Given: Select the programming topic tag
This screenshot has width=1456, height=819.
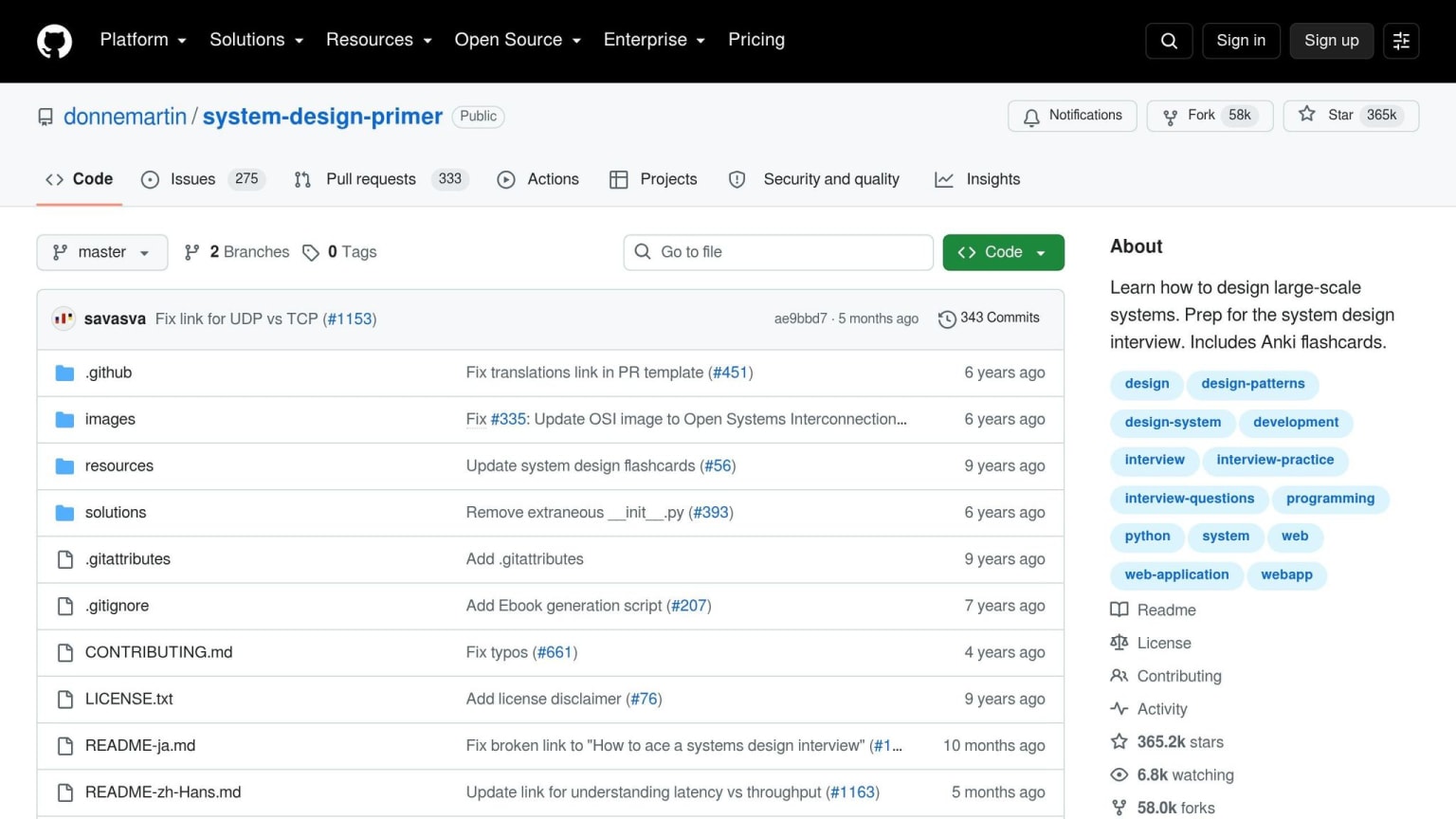Looking at the screenshot, I should pos(1330,499).
